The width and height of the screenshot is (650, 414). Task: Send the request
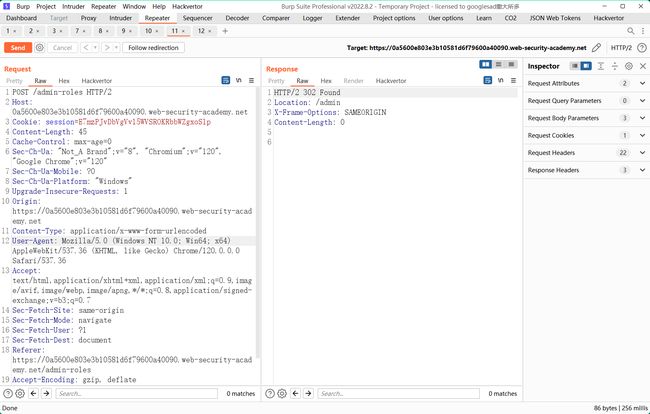click(x=18, y=48)
